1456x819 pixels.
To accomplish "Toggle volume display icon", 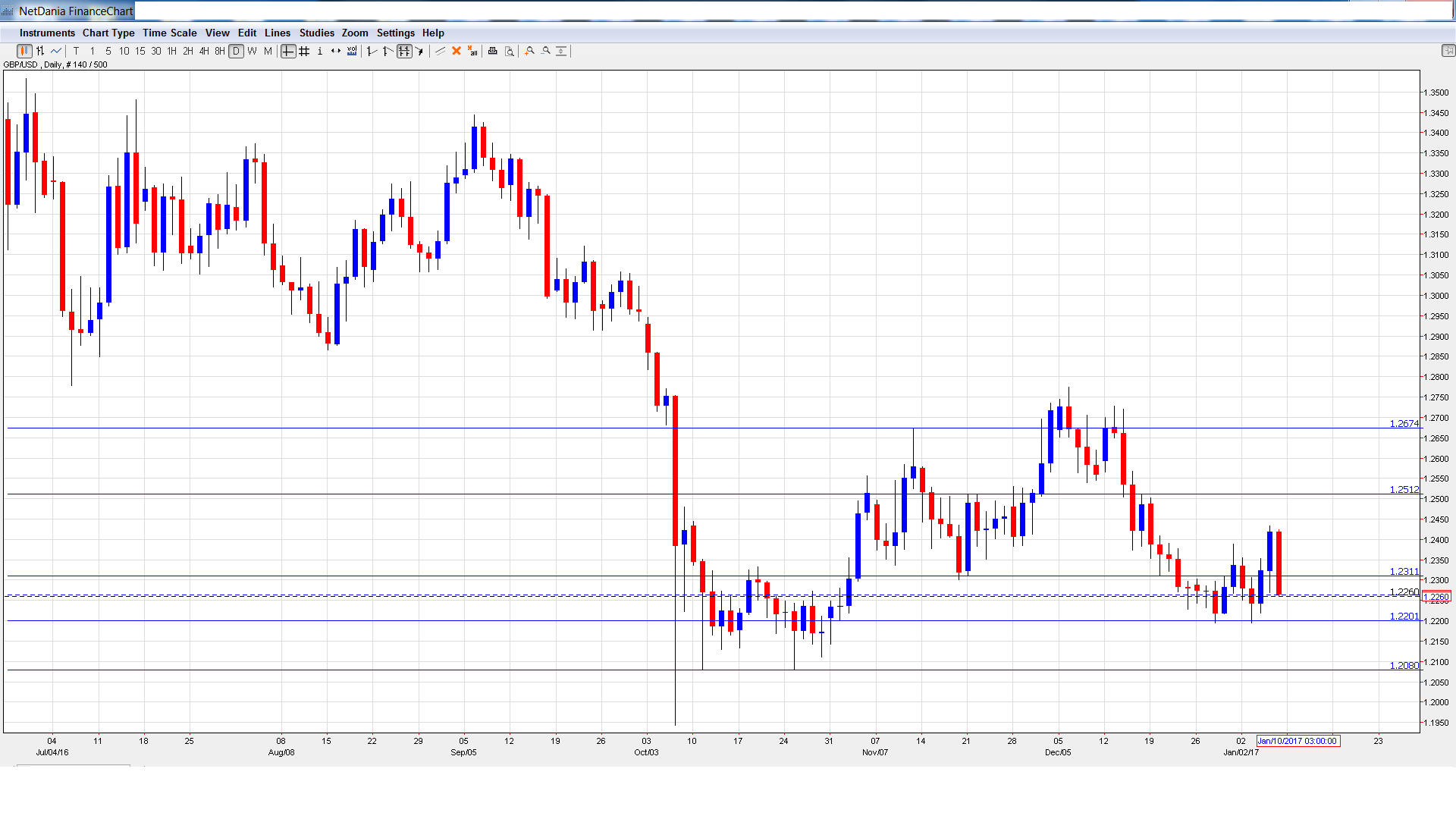I will tap(352, 52).
